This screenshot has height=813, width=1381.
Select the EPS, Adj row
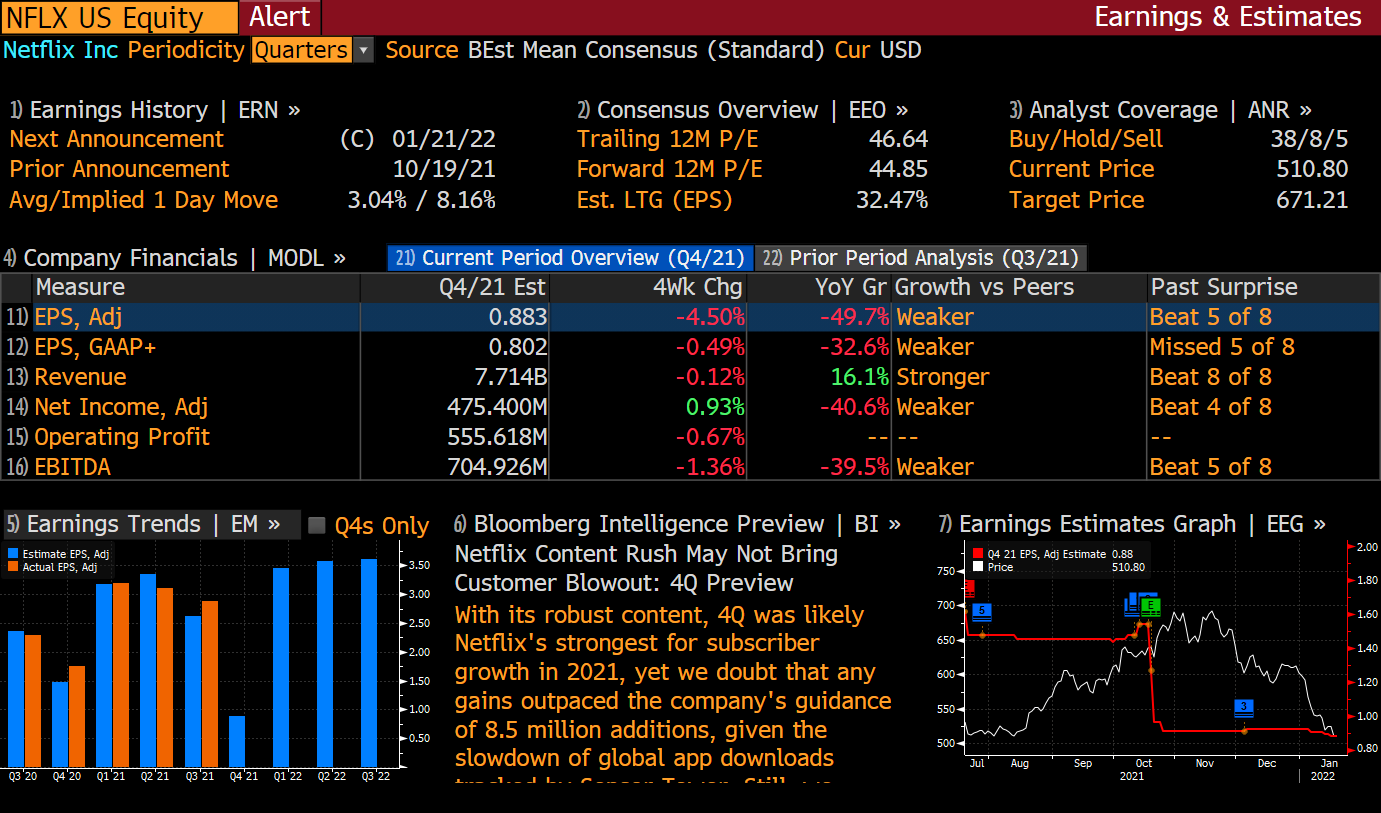(690, 317)
